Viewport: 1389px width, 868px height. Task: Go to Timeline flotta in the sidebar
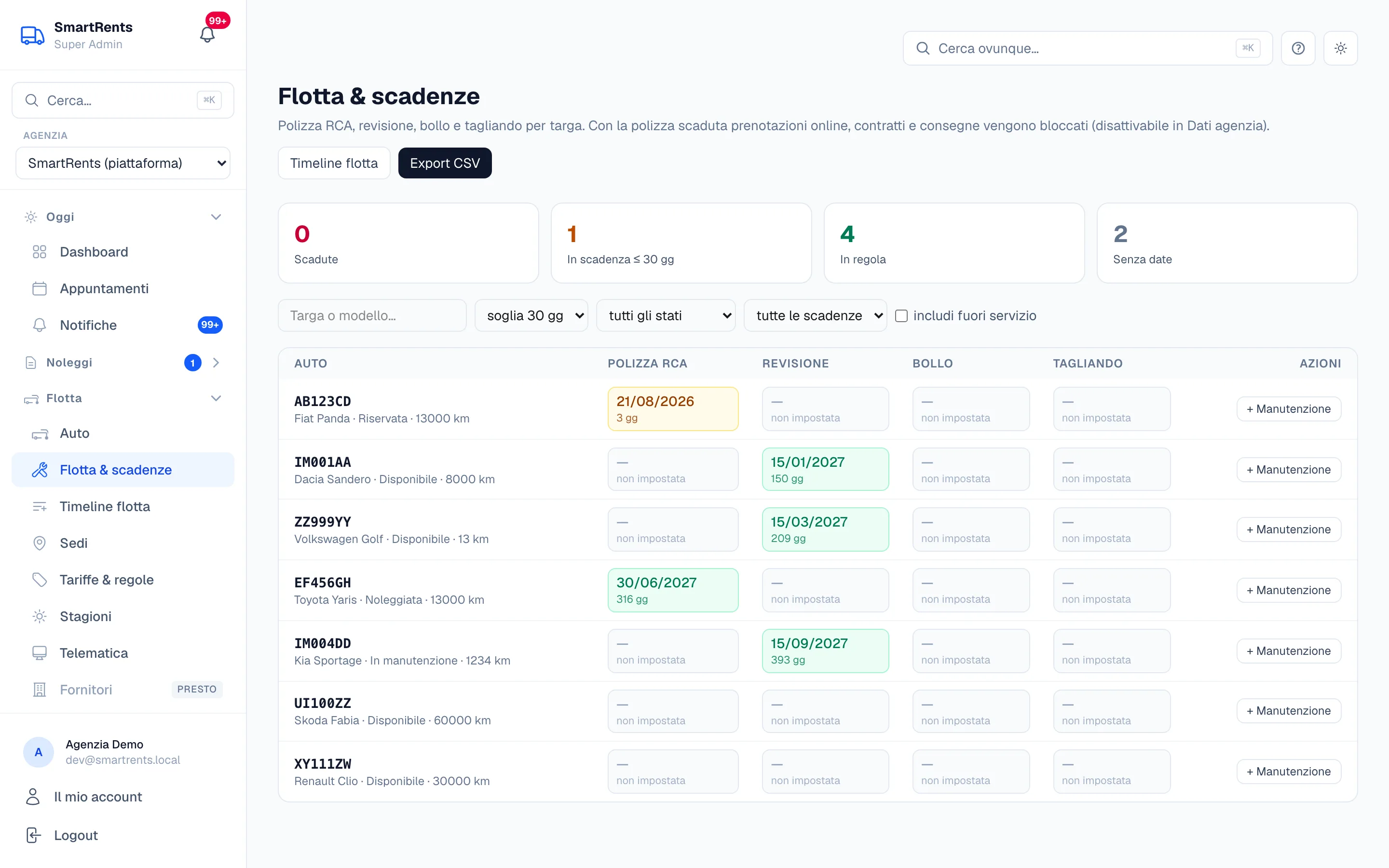tap(123, 507)
